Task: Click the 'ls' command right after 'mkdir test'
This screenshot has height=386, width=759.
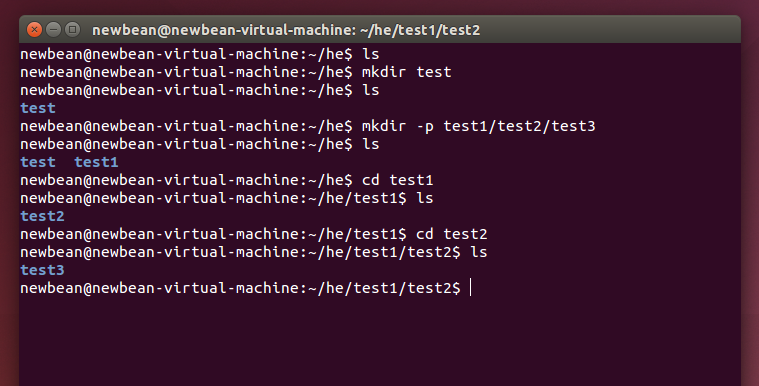Action: (x=371, y=90)
